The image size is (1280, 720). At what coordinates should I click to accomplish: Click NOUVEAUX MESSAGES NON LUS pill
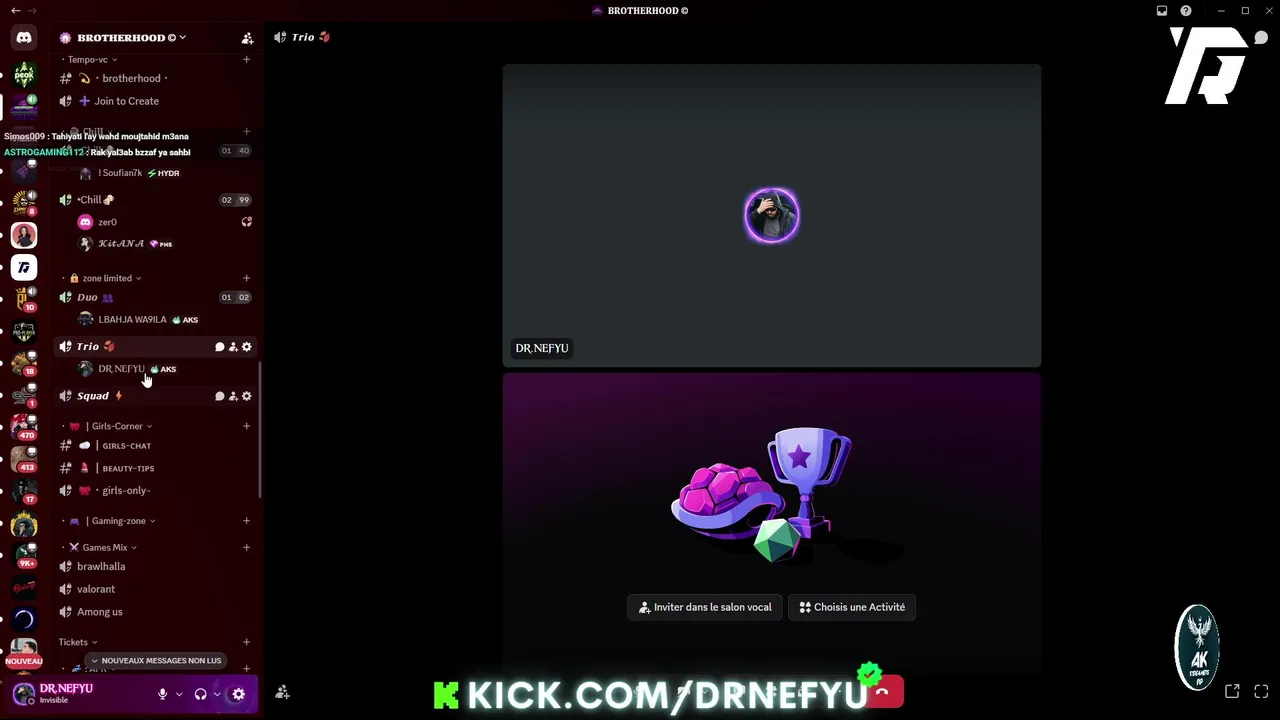point(156,661)
